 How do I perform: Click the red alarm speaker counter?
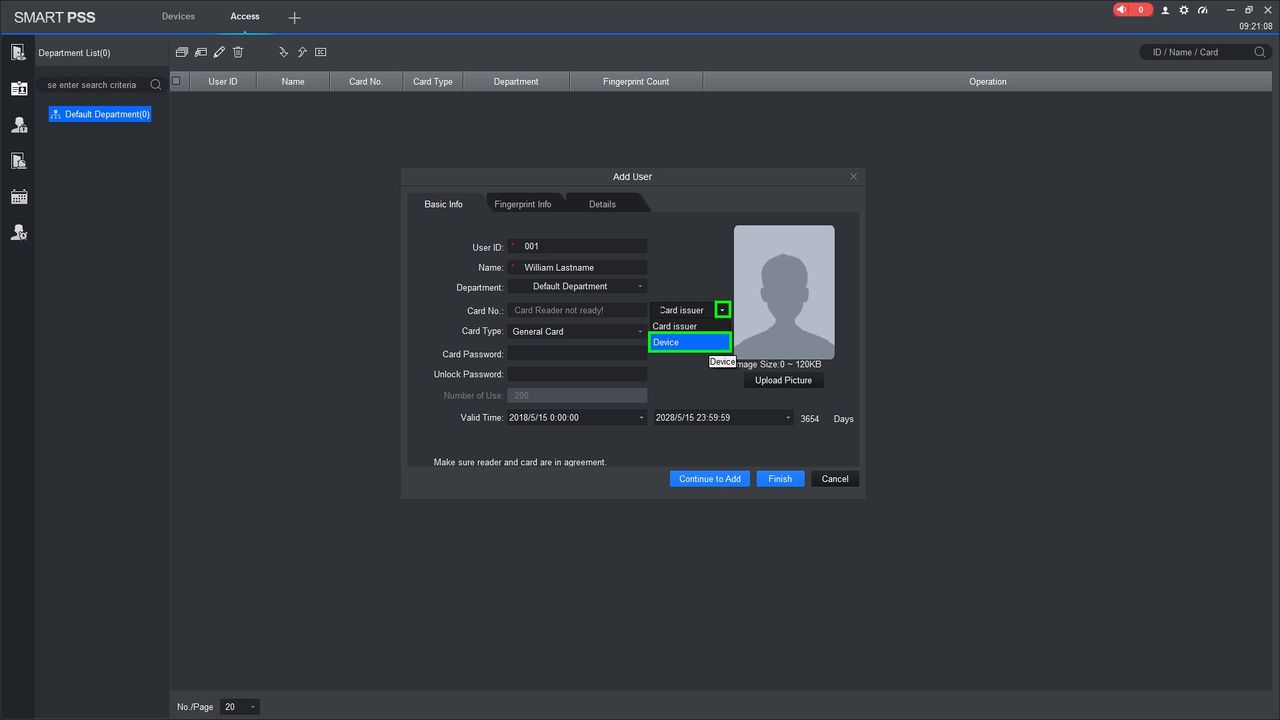pyautogui.click(x=1132, y=10)
